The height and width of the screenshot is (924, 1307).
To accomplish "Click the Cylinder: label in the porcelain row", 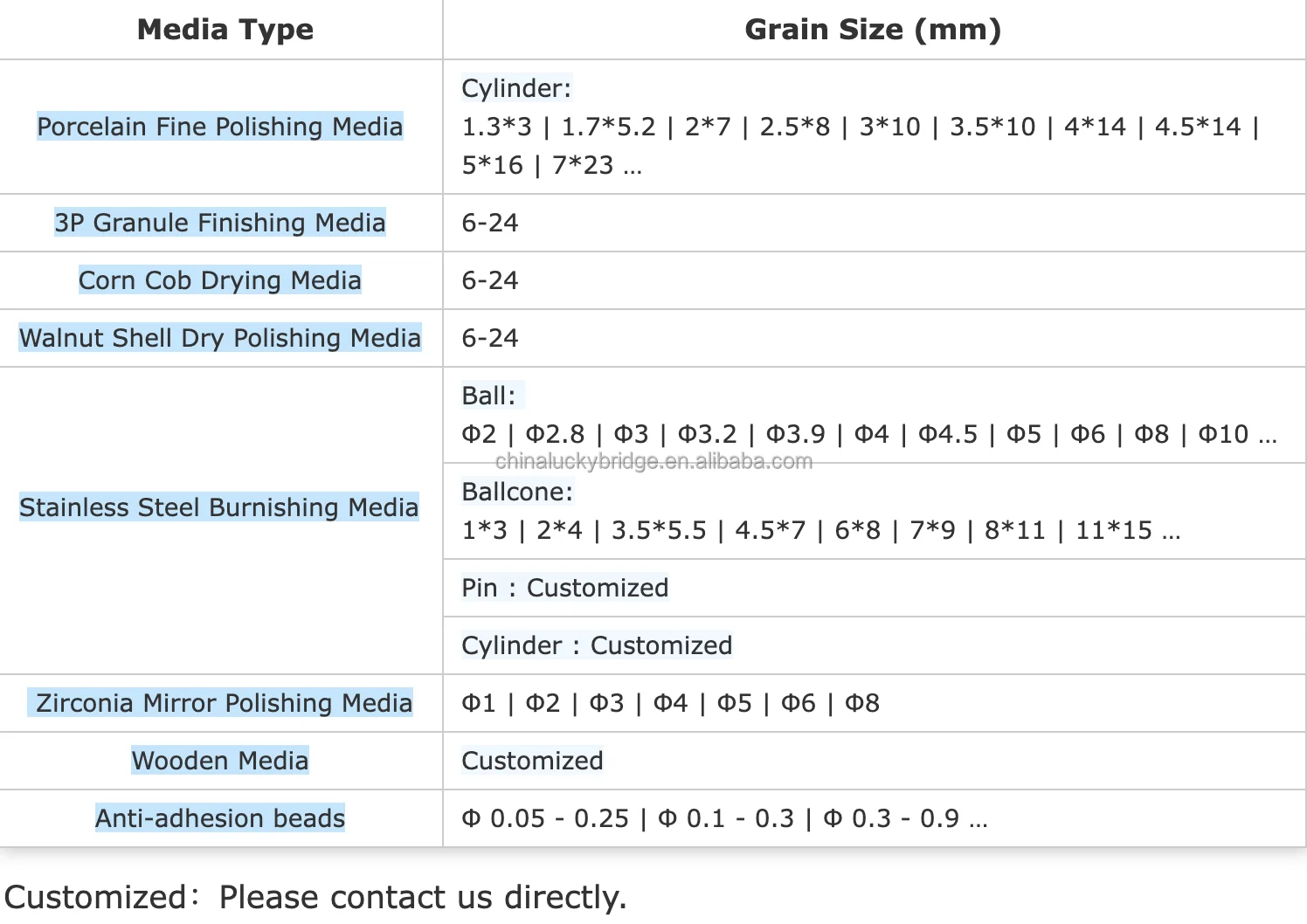I will click(515, 88).
